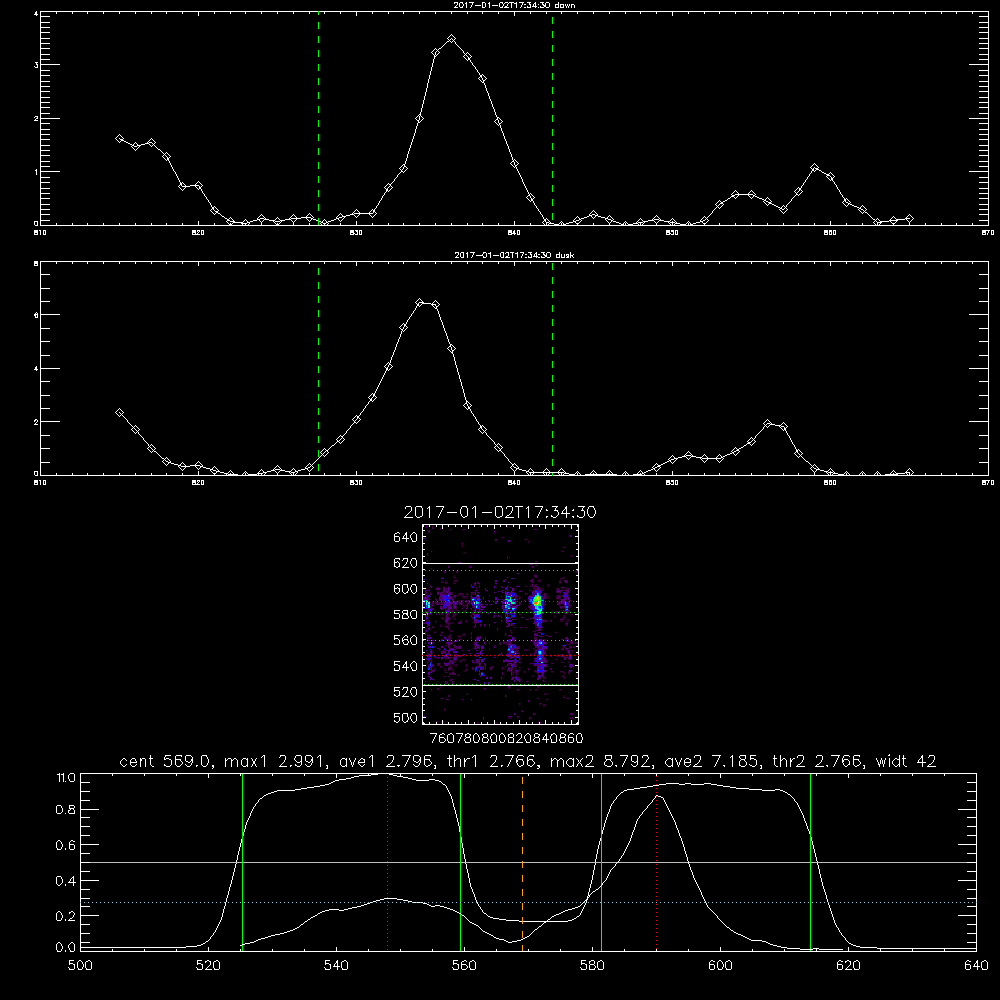Click the heatmap y-axis label 620

point(406,563)
